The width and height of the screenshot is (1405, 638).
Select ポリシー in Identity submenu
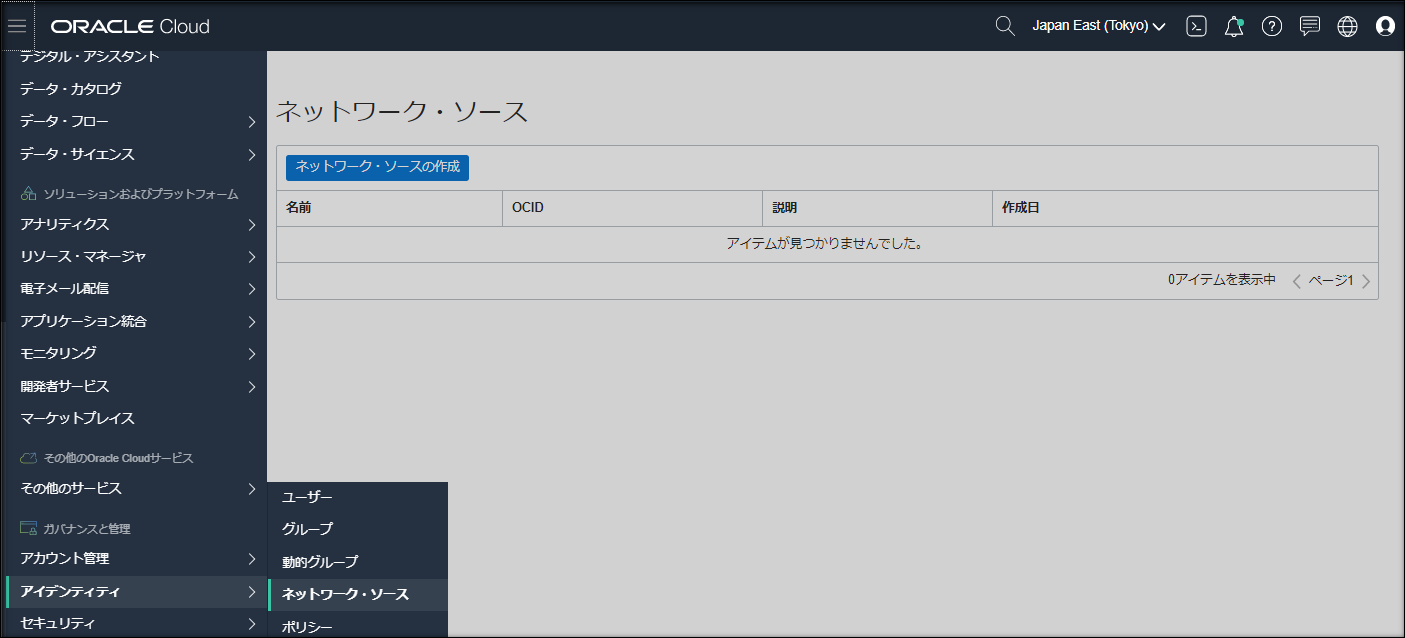[358, 626]
